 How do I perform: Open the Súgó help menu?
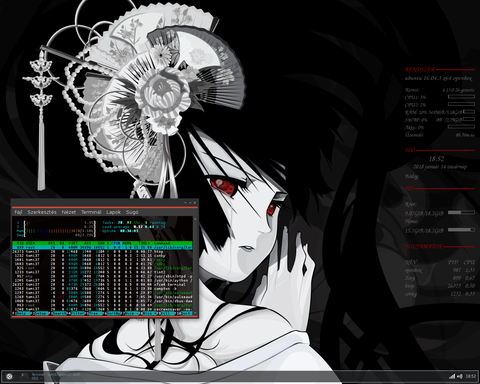132,212
